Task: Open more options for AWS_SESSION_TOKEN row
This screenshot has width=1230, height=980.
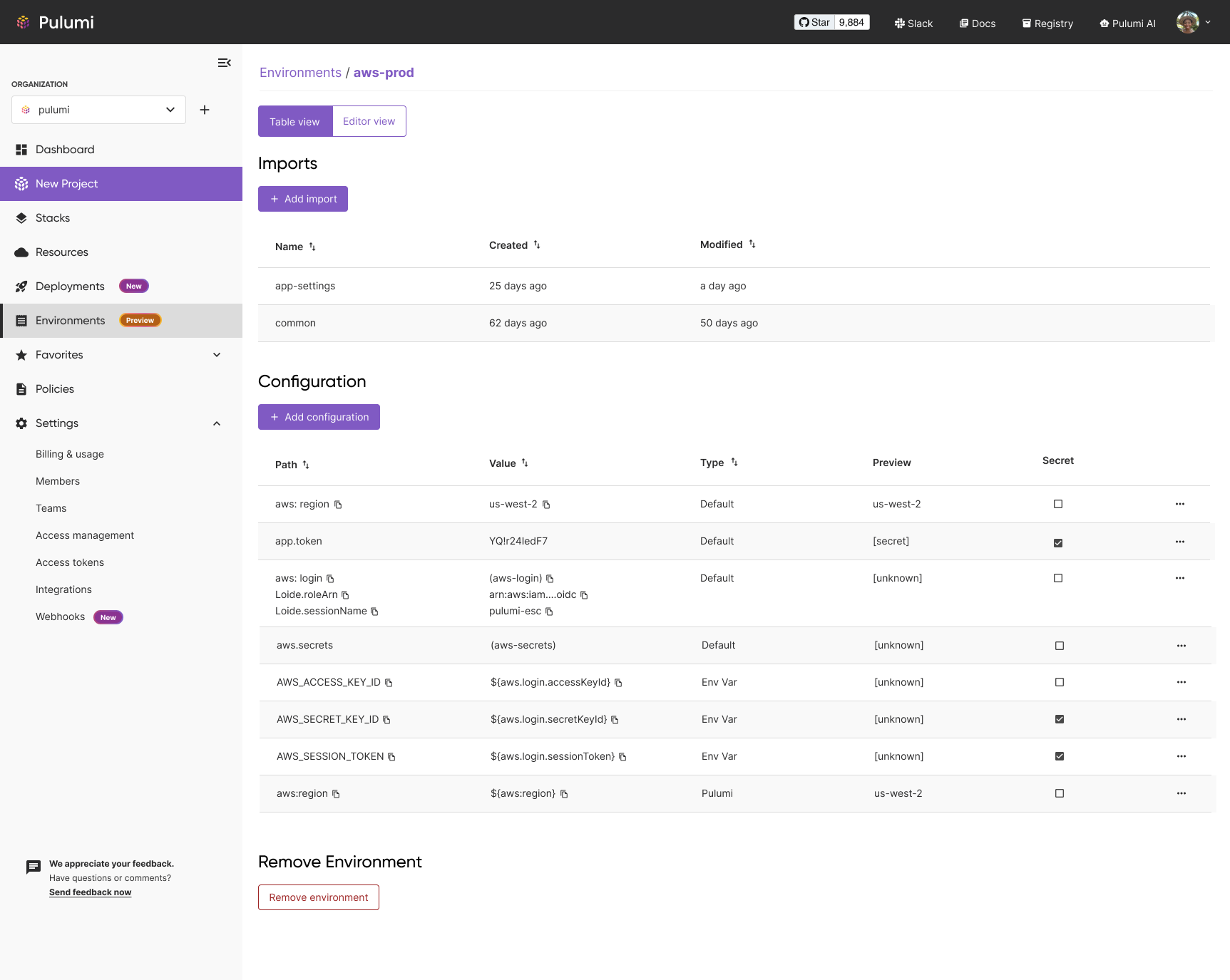Action: pyautogui.click(x=1182, y=756)
